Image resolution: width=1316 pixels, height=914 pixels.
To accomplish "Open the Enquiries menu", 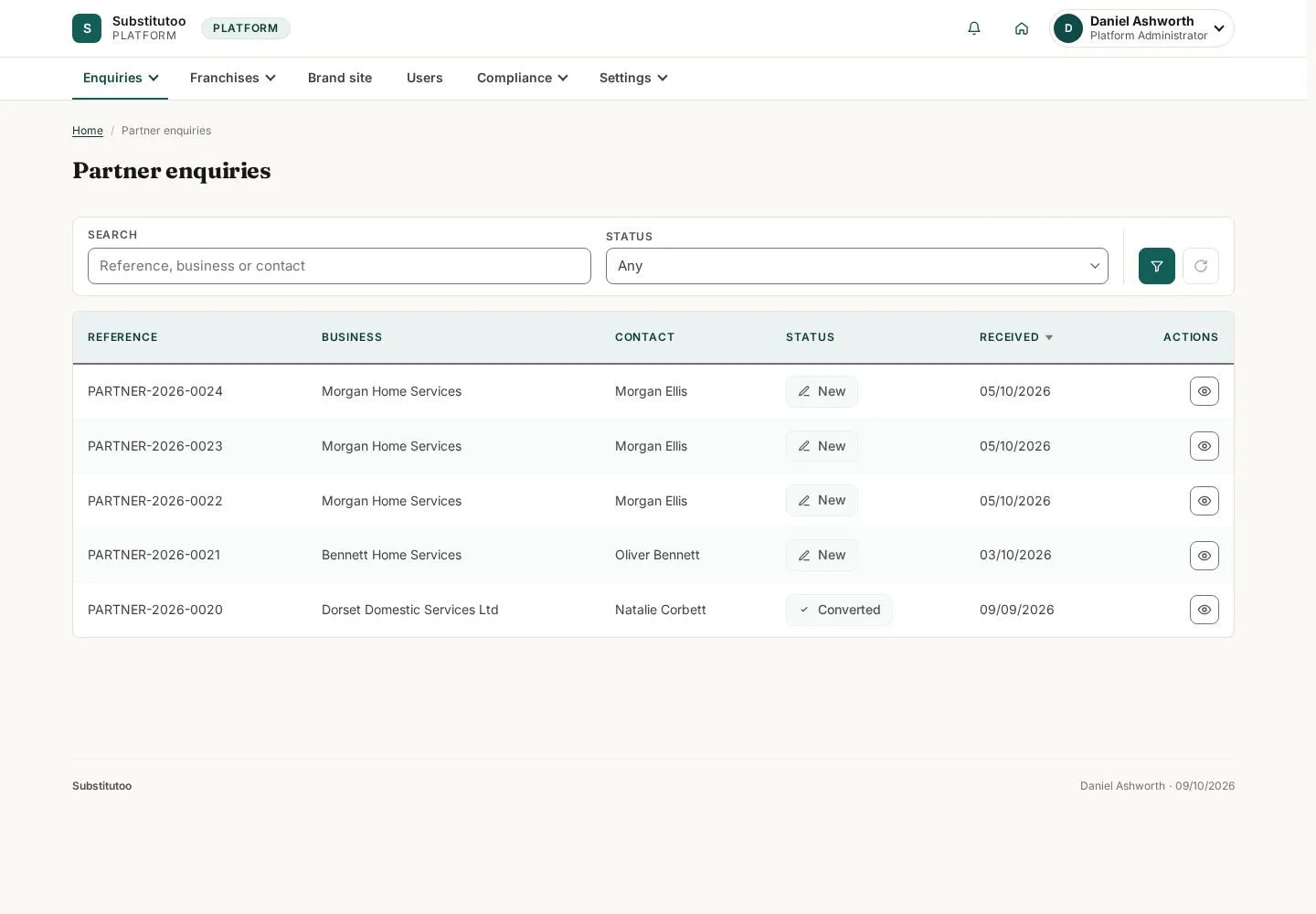I will (x=121, y=79).
